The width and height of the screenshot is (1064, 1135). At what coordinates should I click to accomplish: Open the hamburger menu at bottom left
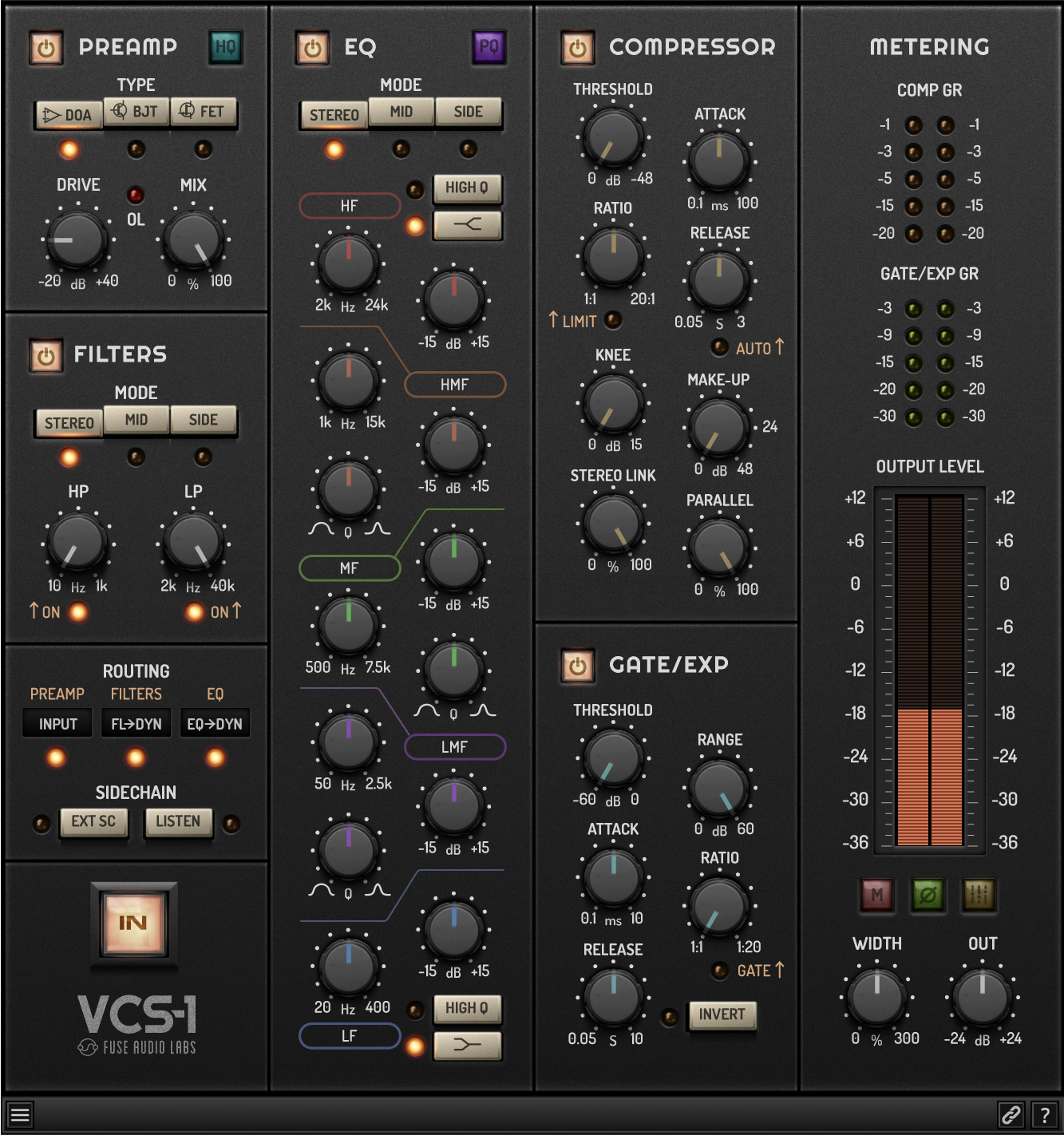[20, 1114]
